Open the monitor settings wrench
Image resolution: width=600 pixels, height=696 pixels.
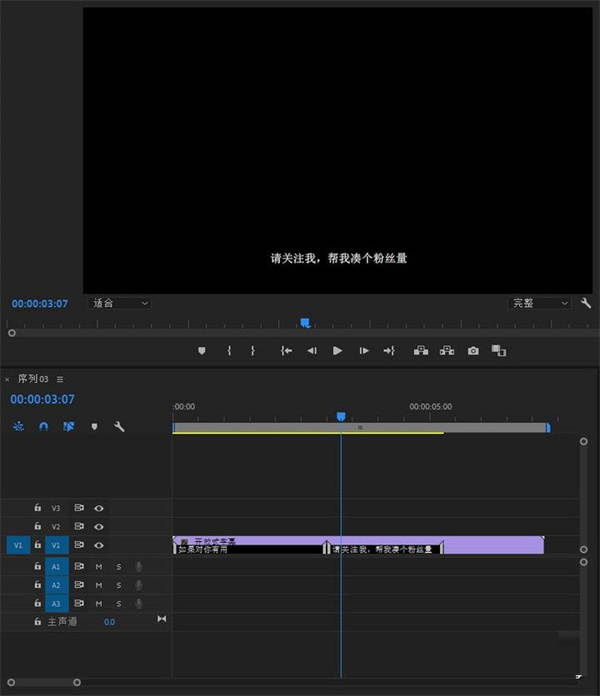[586, 303]
